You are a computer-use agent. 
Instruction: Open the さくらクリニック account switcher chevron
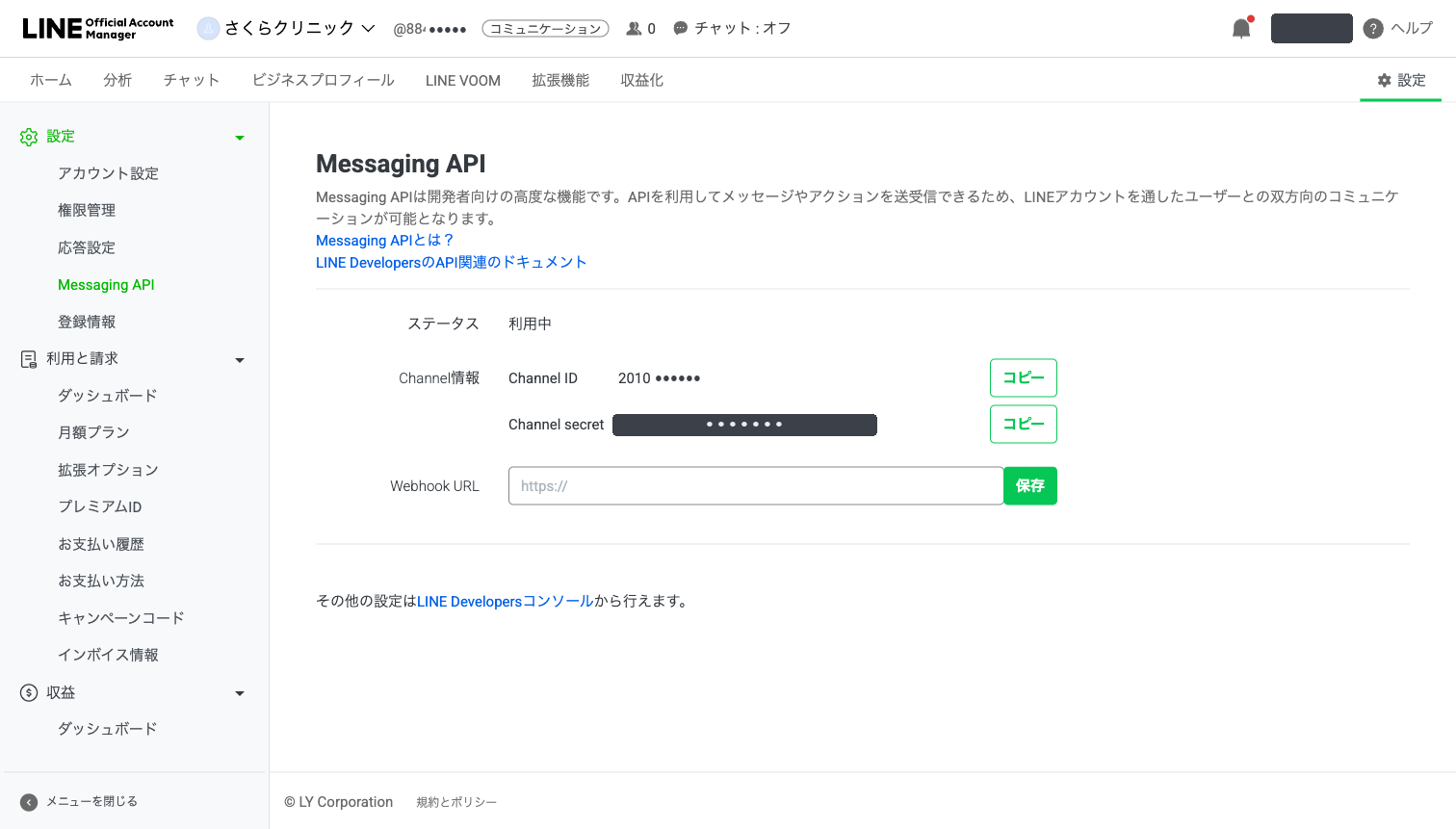[368, 29]
